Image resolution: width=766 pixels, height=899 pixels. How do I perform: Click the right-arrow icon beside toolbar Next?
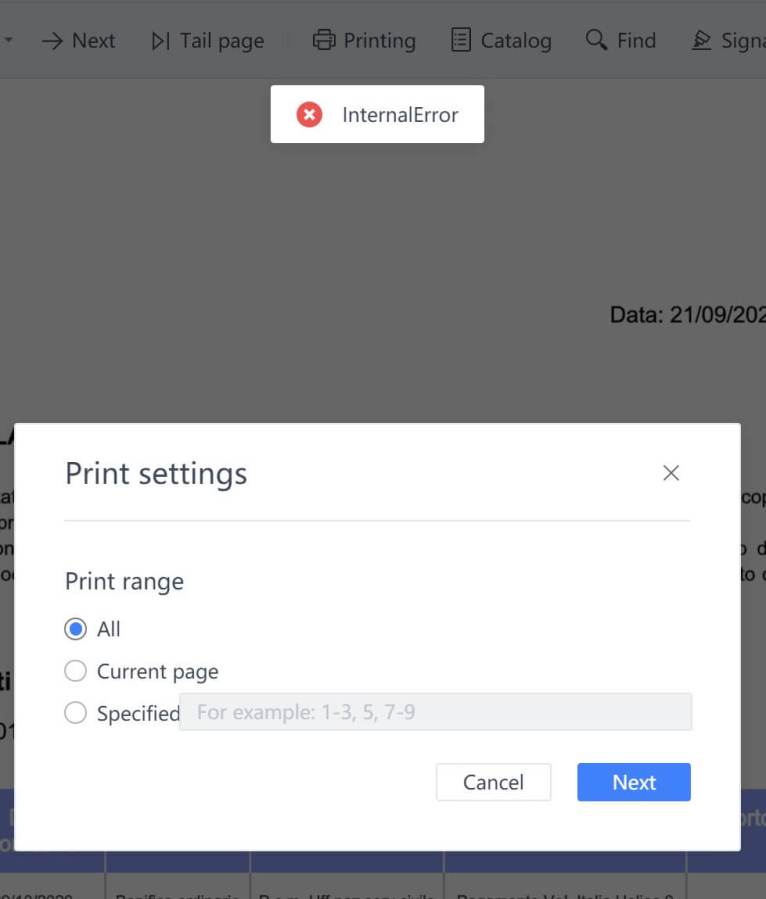pyautogui.click(x=52, y=41)
